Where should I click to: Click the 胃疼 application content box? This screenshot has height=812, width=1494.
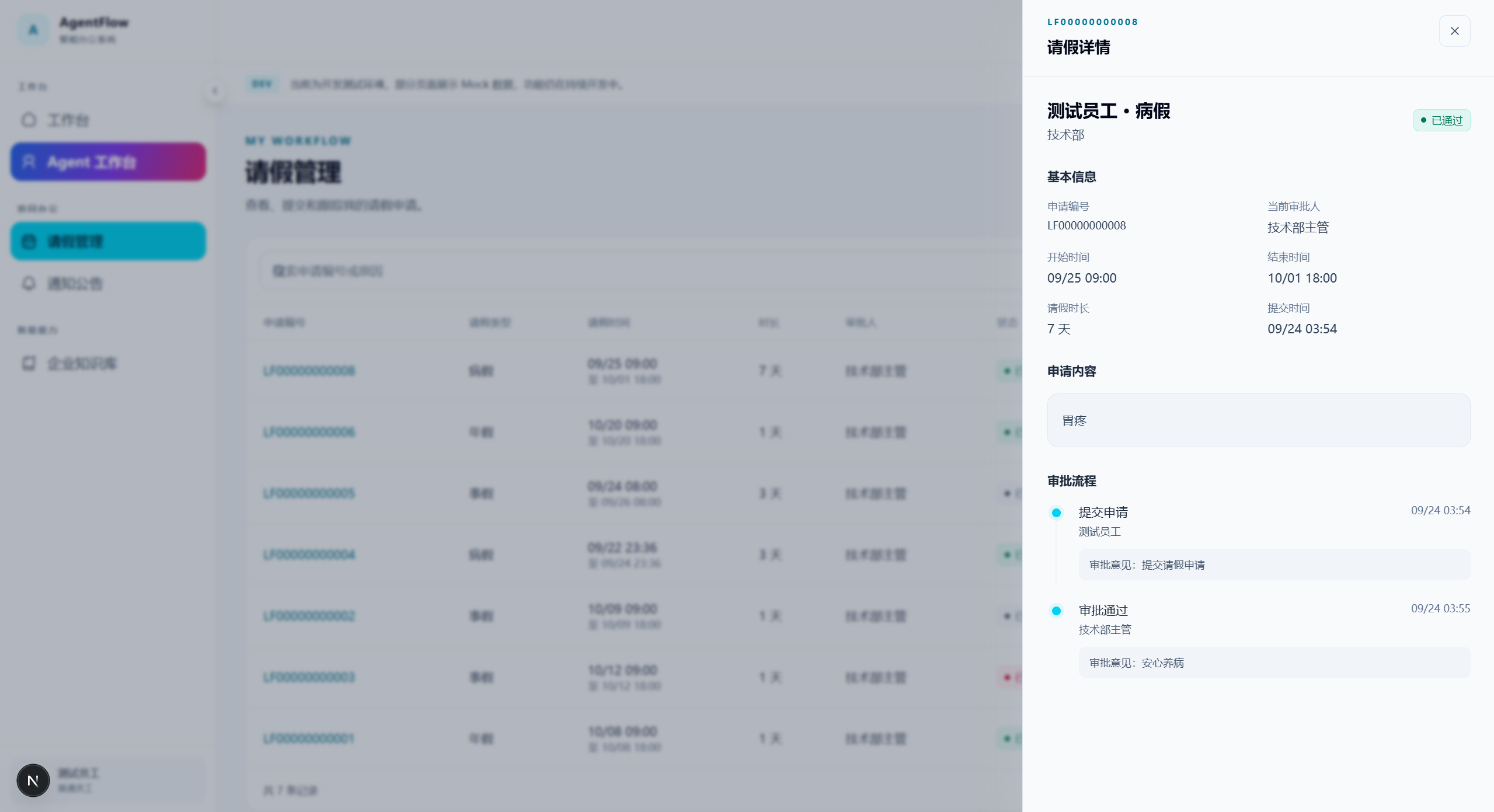pos(1258,420)
